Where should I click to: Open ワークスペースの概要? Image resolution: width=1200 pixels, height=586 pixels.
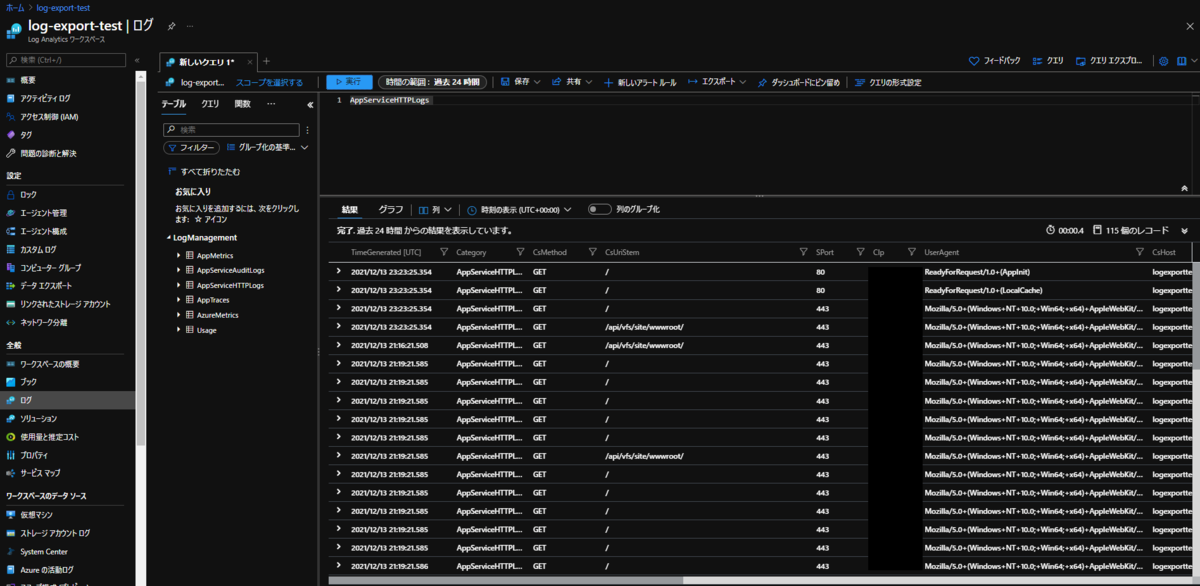click(x=50, y=364)
